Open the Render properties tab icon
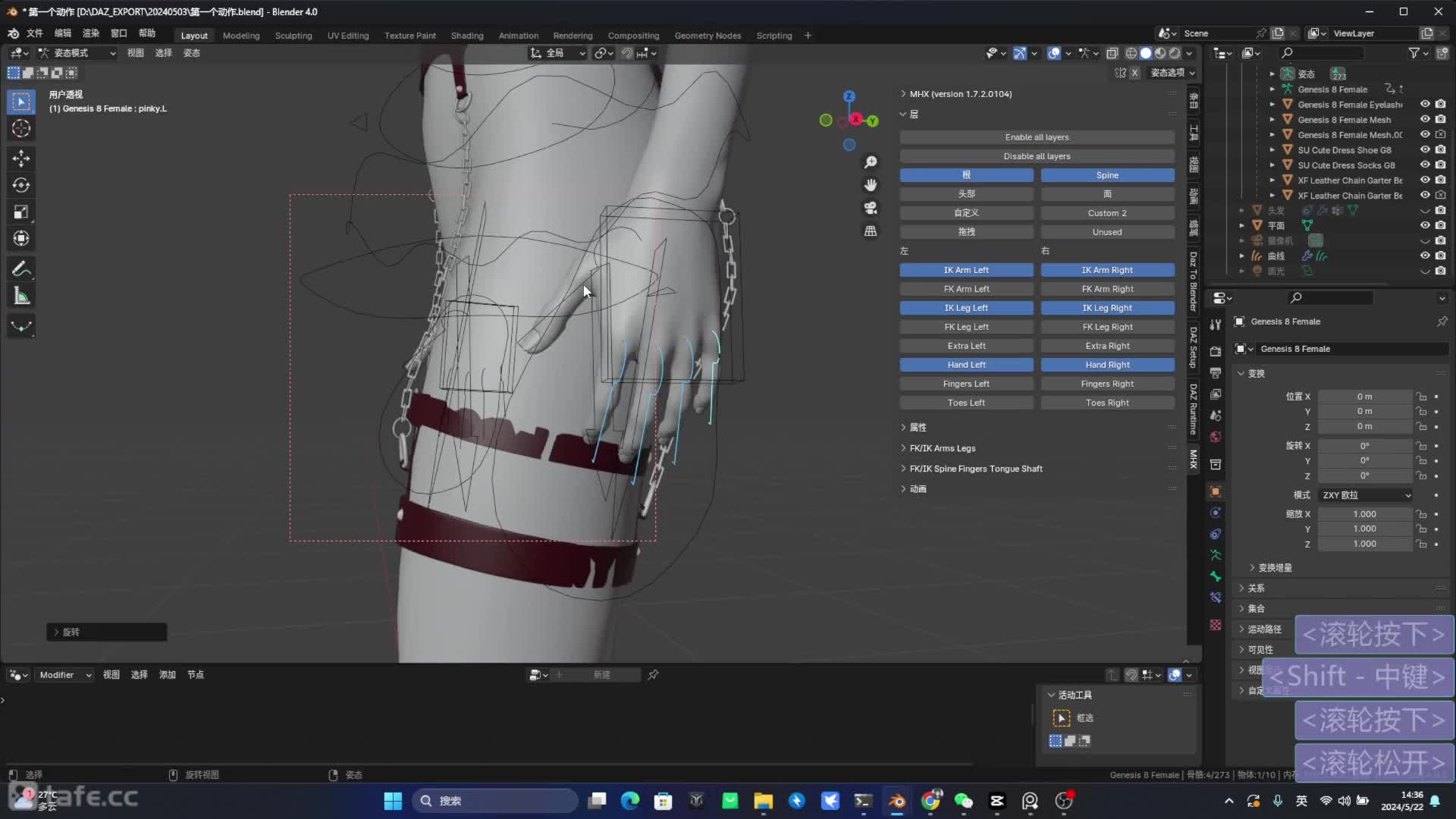The width and height of the screenshot is (1456, 819). [x=1216, y=351]
